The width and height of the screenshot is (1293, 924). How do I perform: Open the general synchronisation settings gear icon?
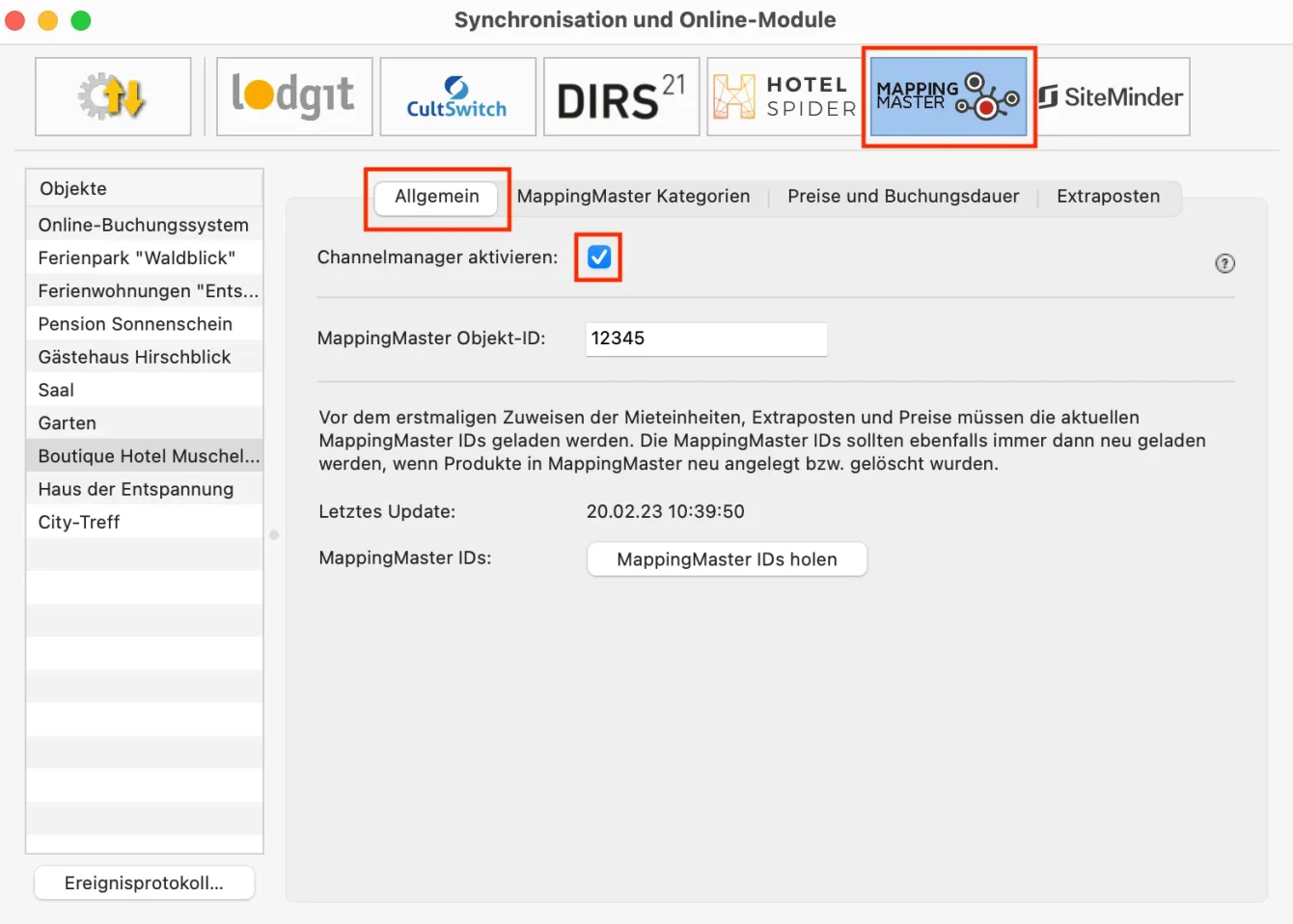click(113, 96)
